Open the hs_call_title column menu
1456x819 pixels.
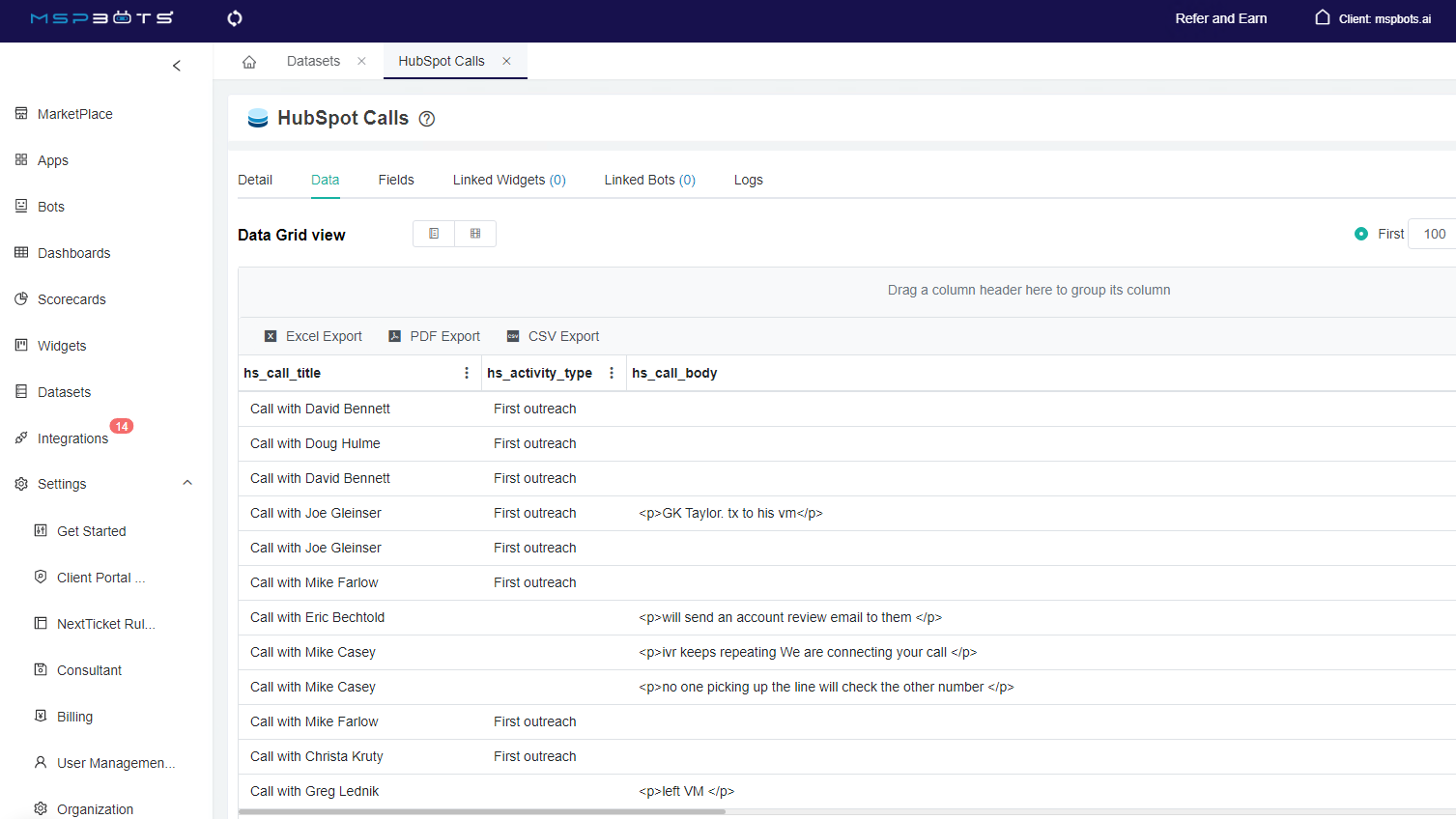point(467,373)
